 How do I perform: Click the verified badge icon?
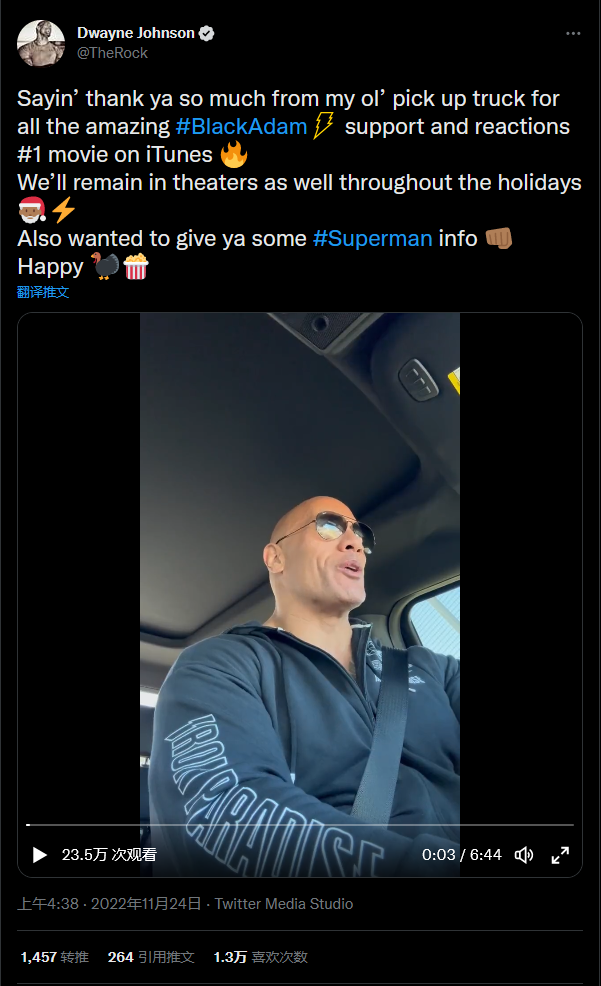point(207,33)
